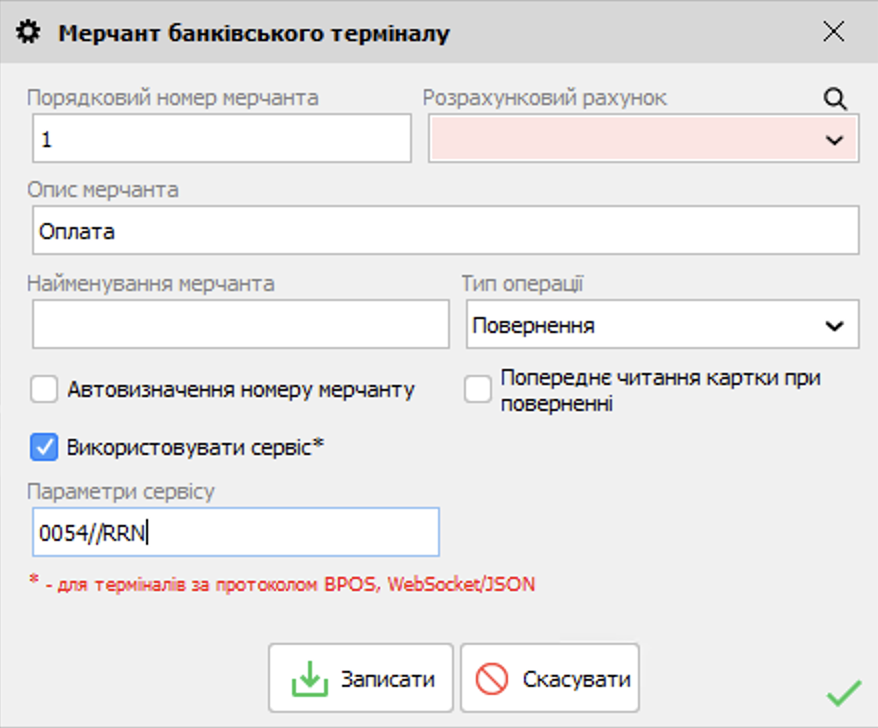Enable Автовизначення номеру мерчанту checkbox
The width and height of the screenshot is (878, 728).
pyautogui.click(x=44, y=389)
